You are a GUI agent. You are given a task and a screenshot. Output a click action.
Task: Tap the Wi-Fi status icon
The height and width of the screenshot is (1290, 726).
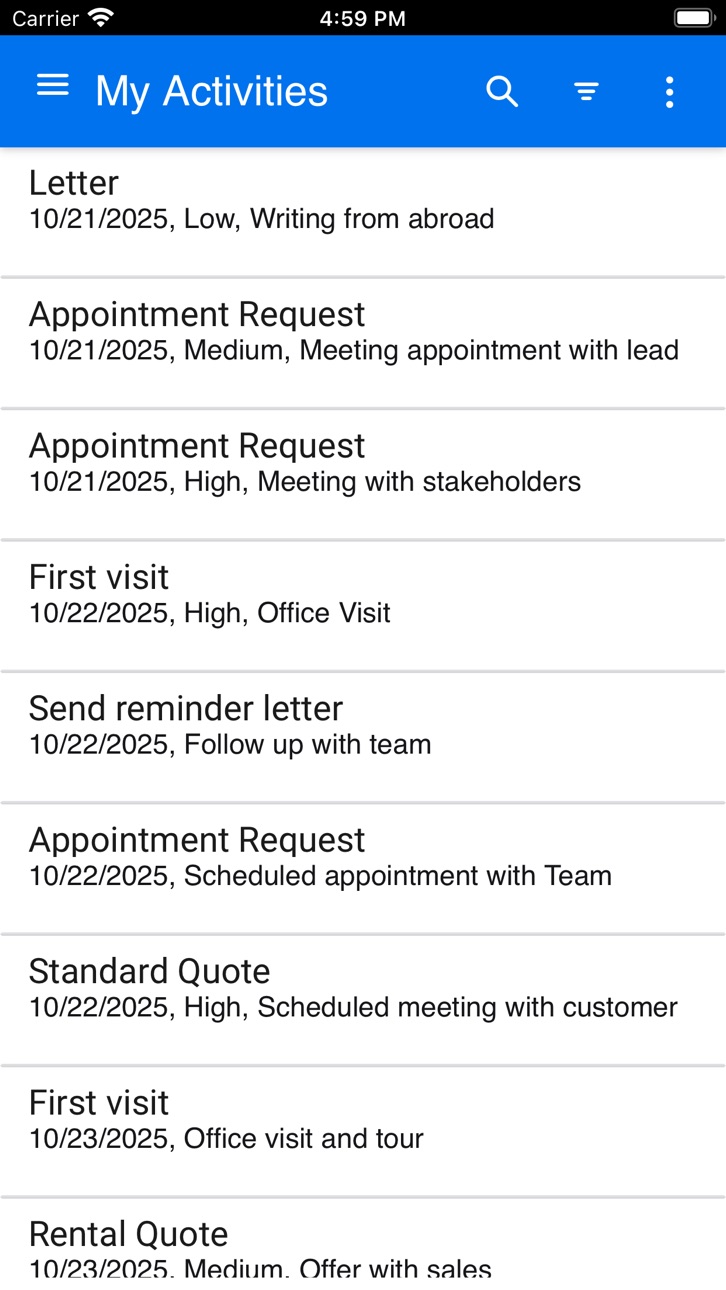point(101,18)
